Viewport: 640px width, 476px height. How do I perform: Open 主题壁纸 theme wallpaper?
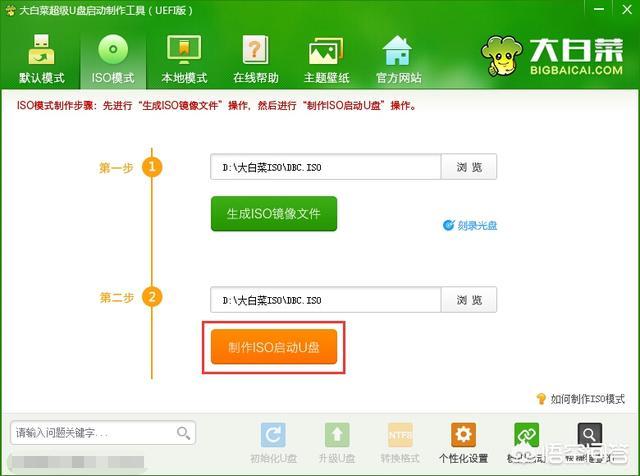pyautogui.click(x=327, y=60)
